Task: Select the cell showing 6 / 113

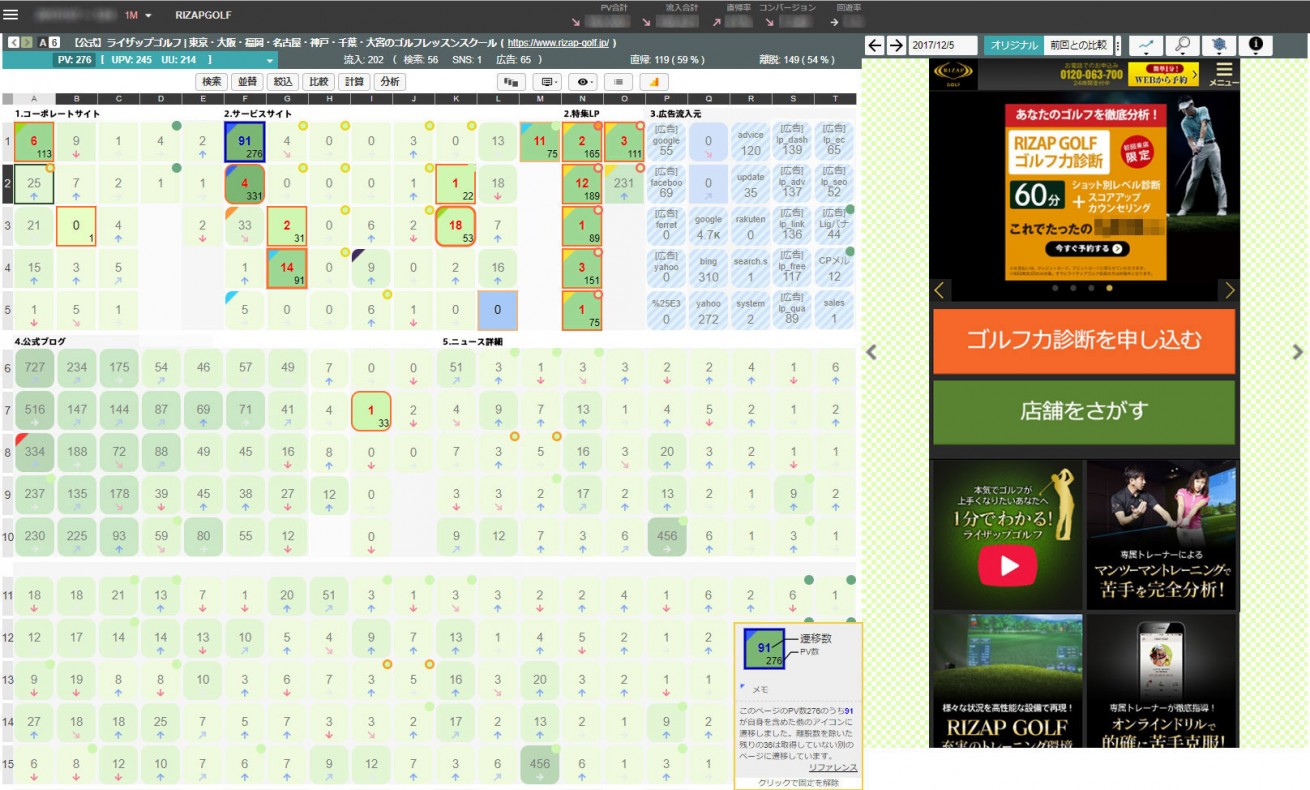Action: click(x=34, y=142)
